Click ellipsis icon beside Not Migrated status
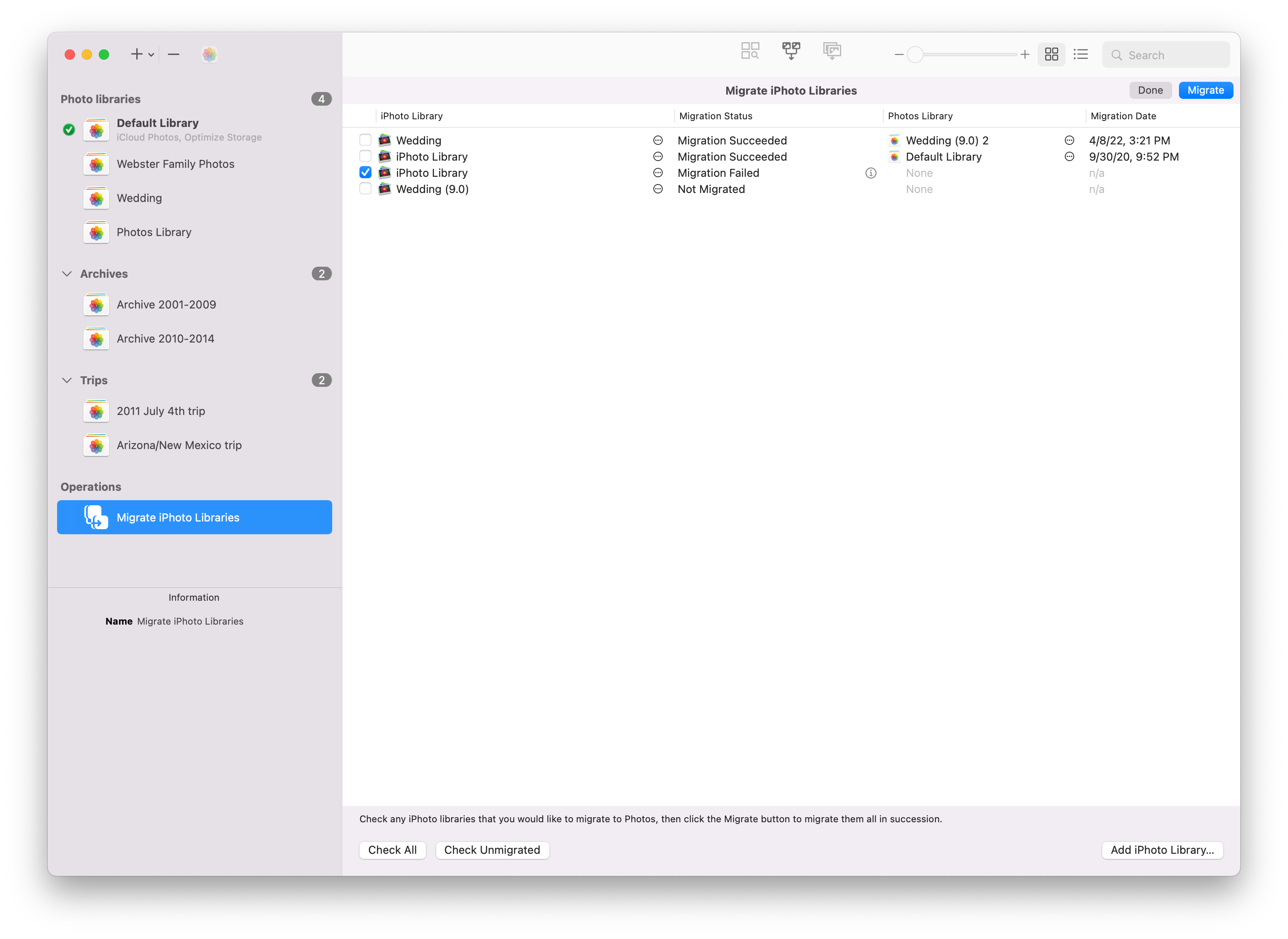The image size is (1288, 939). 658,189
